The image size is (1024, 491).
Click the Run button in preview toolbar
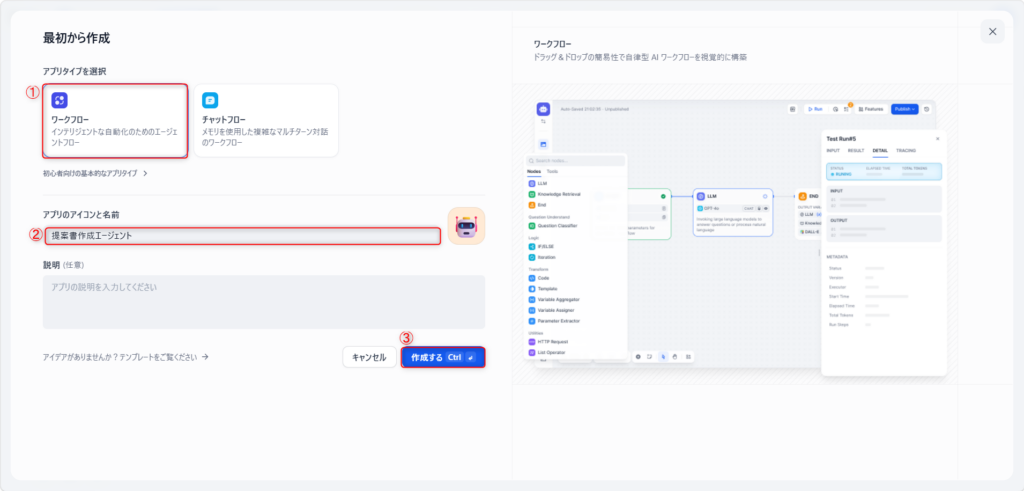pyautogui.click(x=817, y=109)
